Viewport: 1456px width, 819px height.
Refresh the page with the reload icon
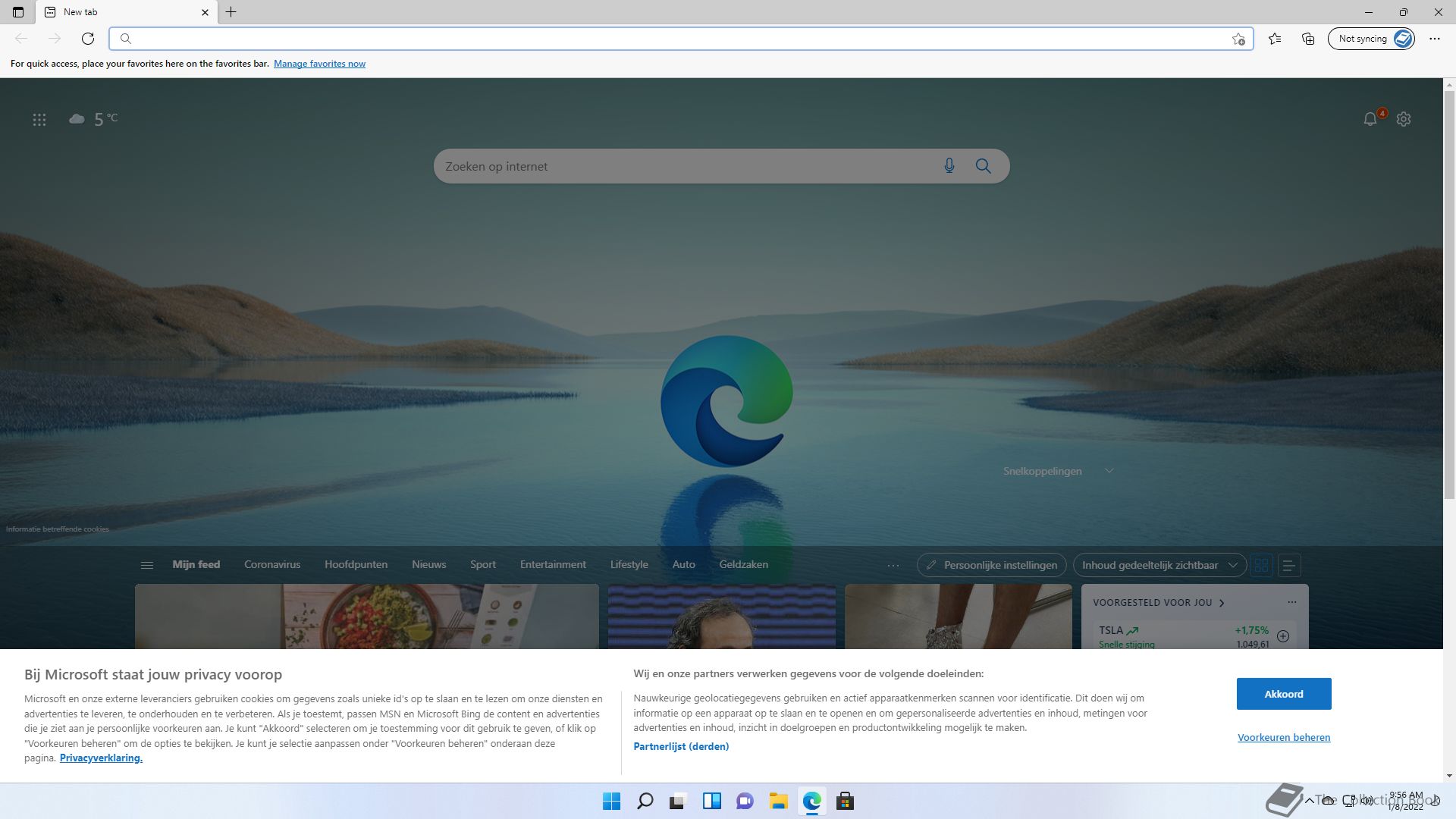click(88, 39)
